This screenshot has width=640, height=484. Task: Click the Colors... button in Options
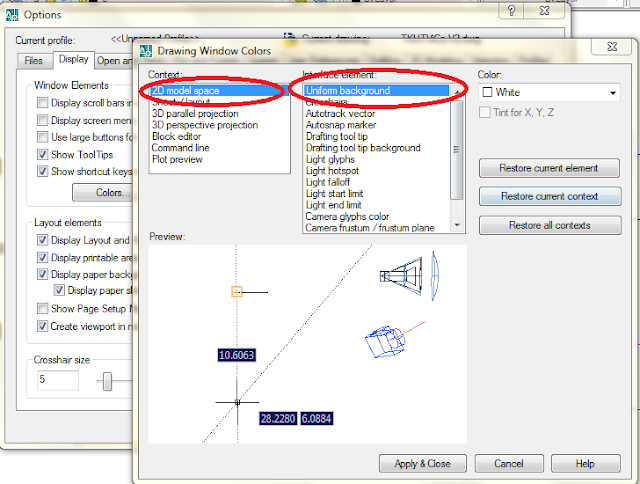[103, 192]
